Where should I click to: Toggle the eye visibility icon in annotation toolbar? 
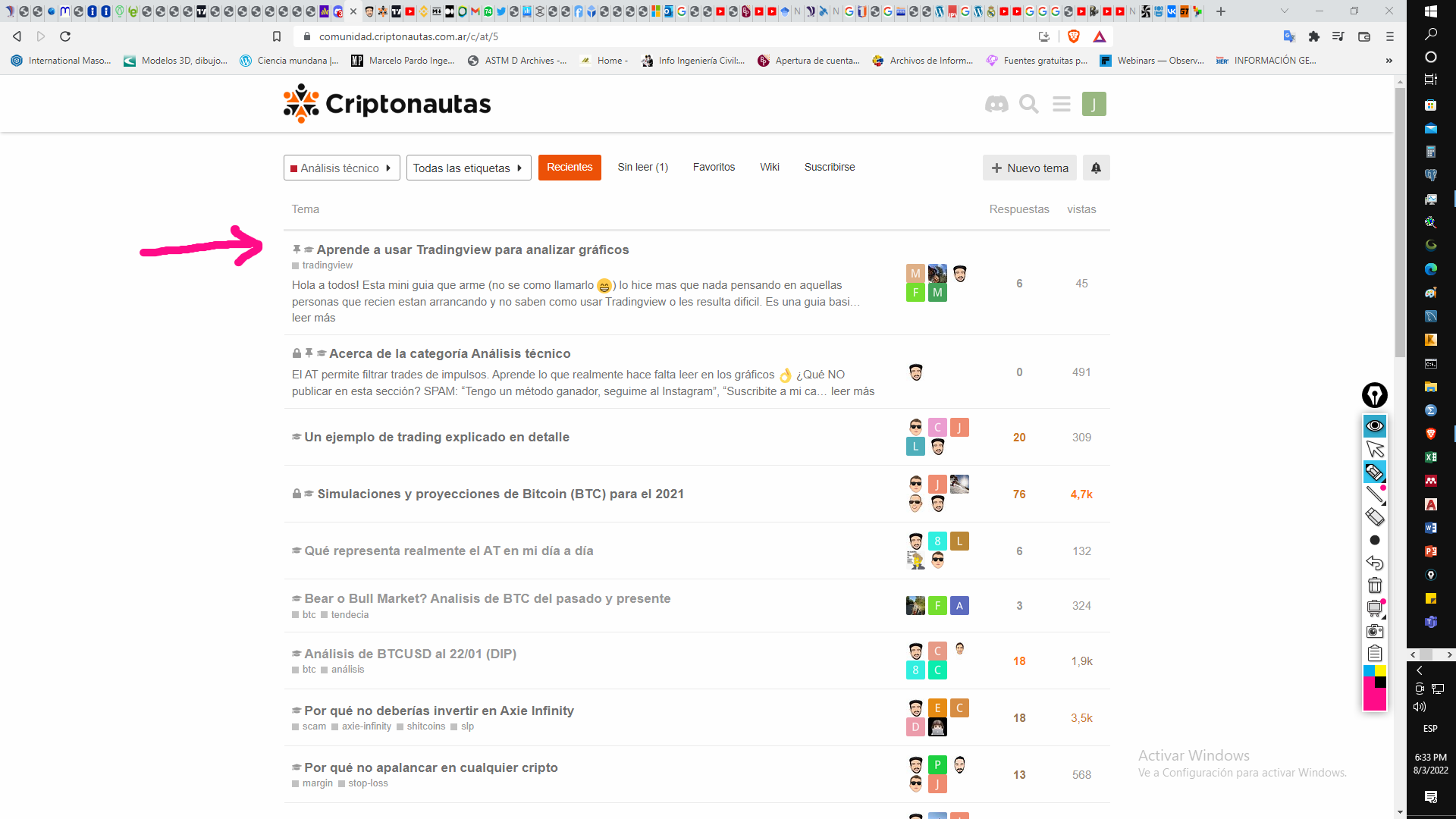click(x=1375, y=426)
